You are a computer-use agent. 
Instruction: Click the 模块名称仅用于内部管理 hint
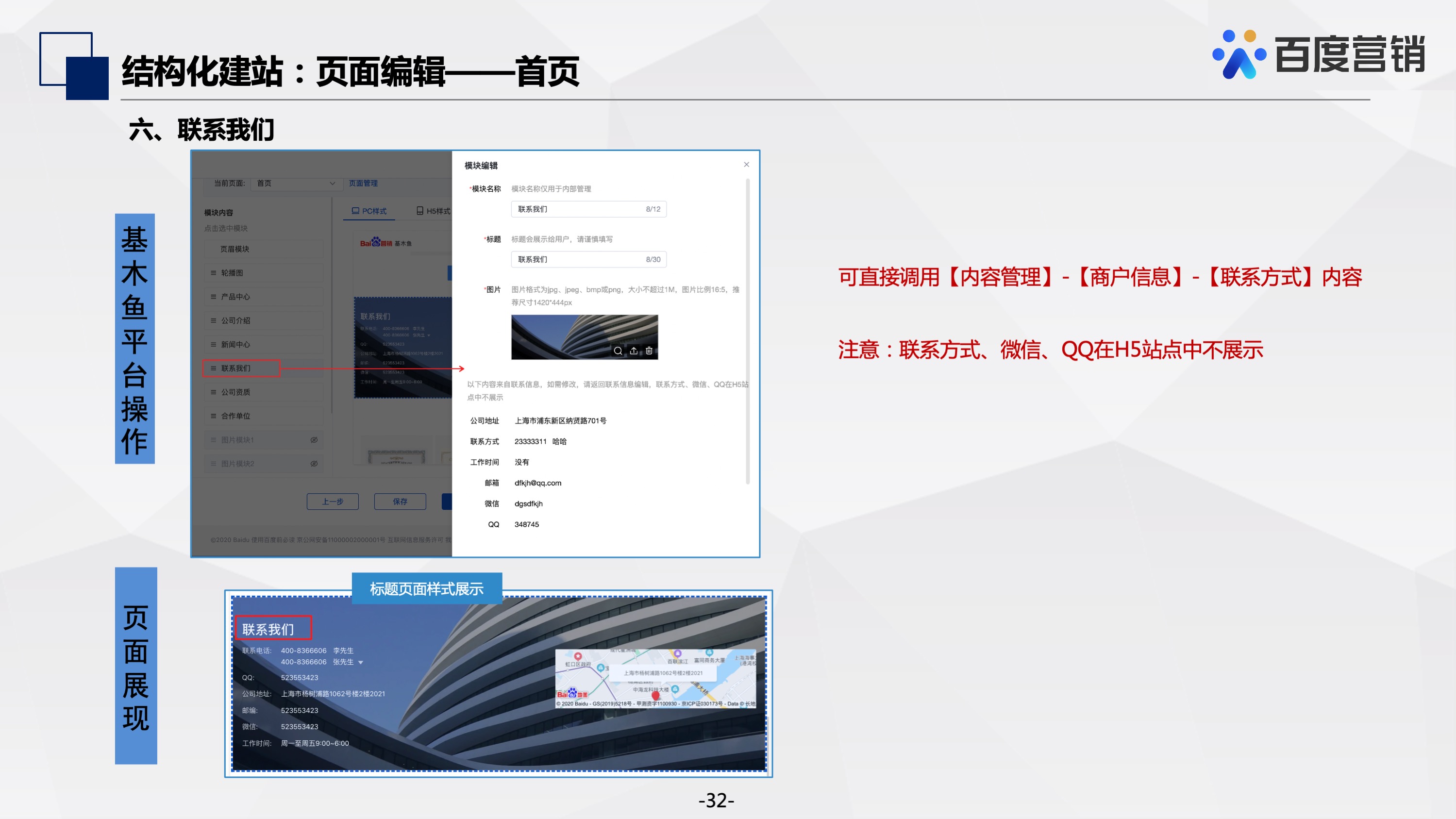[x=551, y=189]
